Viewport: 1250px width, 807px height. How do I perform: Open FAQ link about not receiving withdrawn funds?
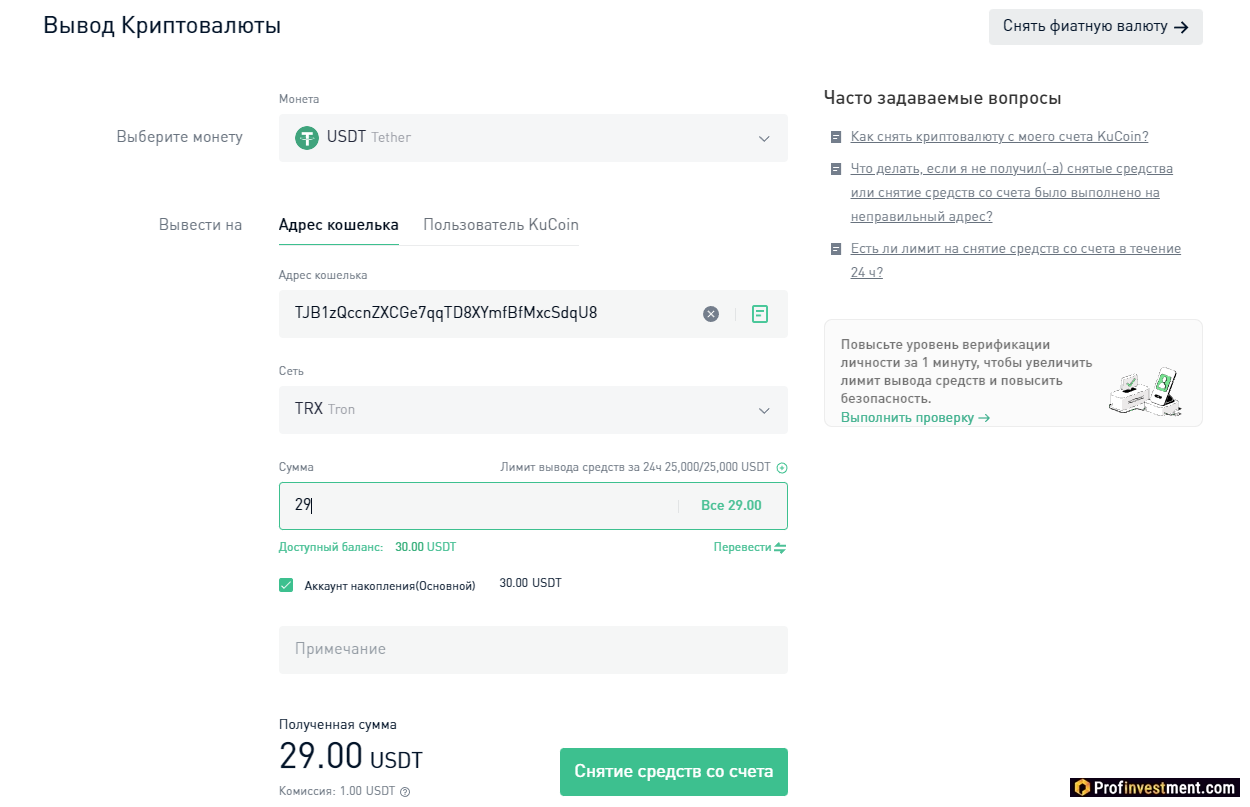pyautogui.click(x=1012, y=193)
